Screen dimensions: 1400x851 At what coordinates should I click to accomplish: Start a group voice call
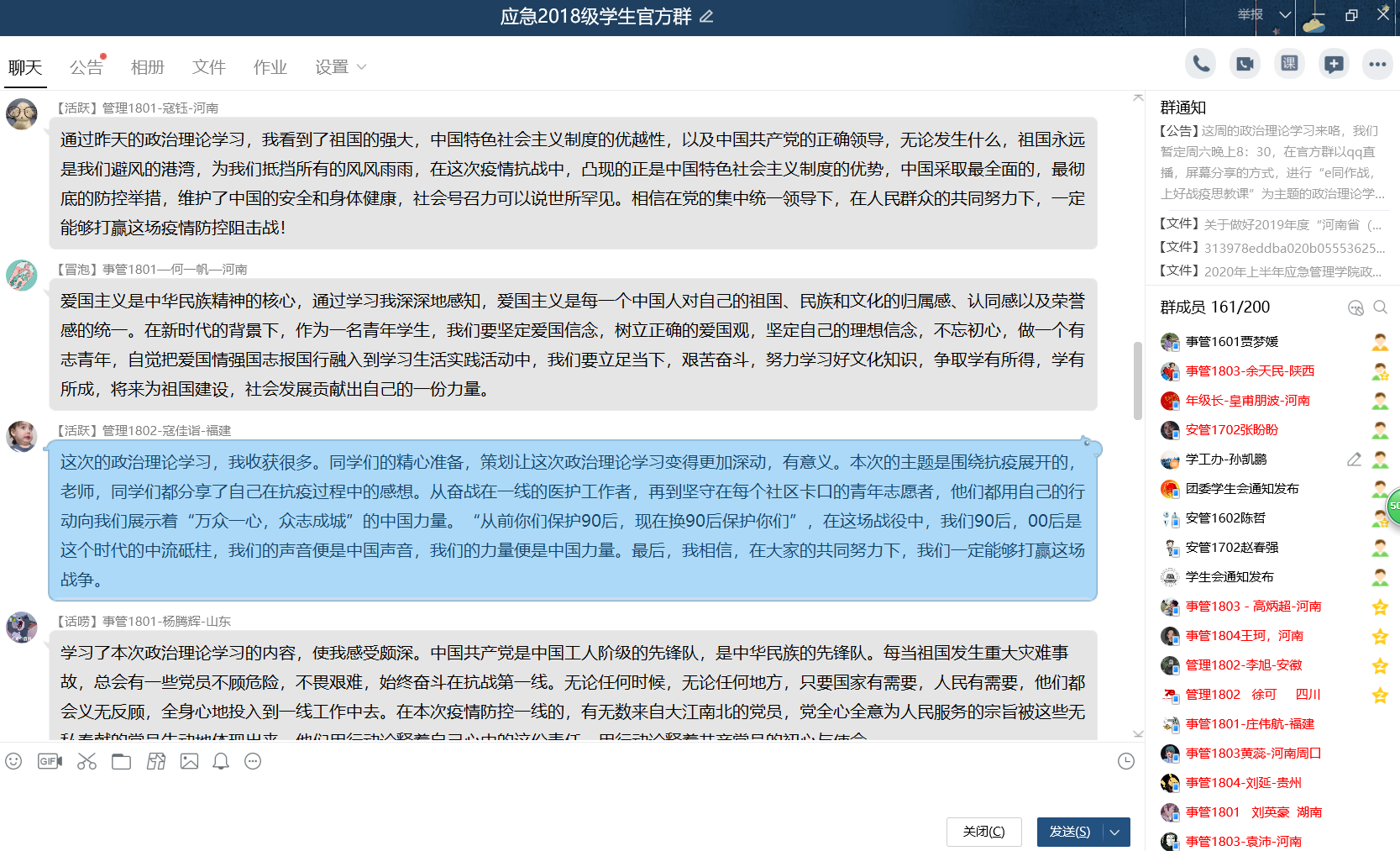pyautogui.click(x=1201, y=64)
